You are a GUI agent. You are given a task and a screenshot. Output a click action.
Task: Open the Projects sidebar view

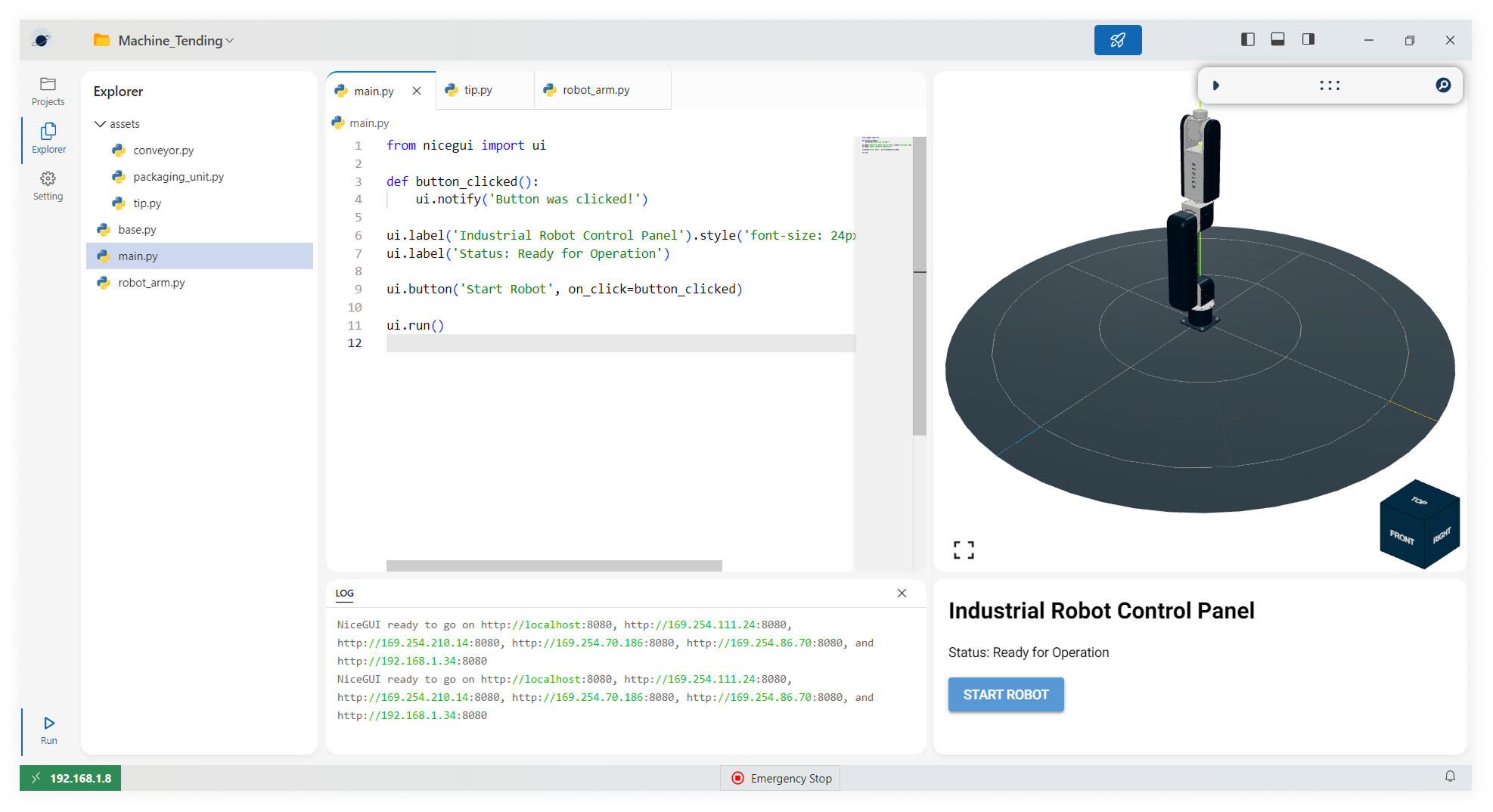[x=48, y=91]
